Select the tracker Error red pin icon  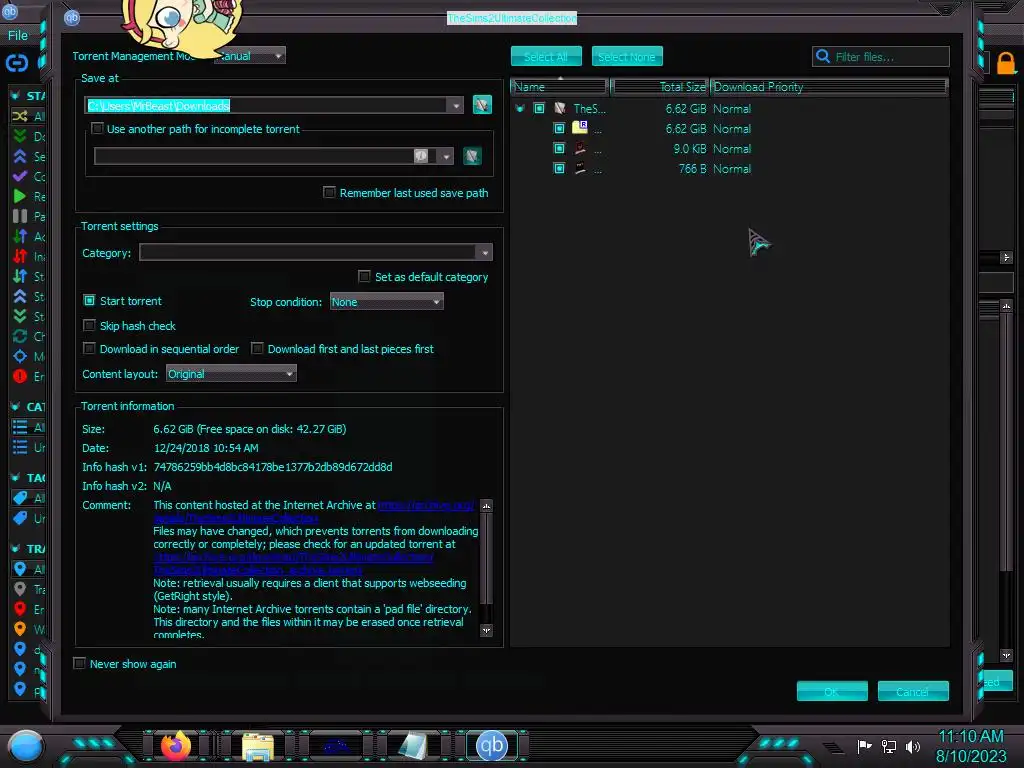20,609
